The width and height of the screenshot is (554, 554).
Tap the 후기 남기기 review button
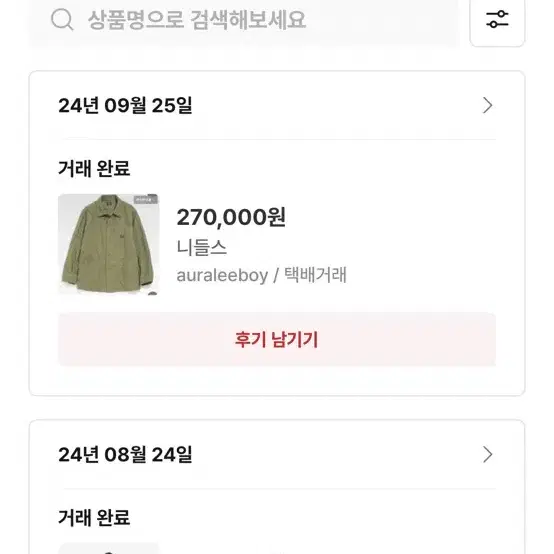click(x=277, y=339)
